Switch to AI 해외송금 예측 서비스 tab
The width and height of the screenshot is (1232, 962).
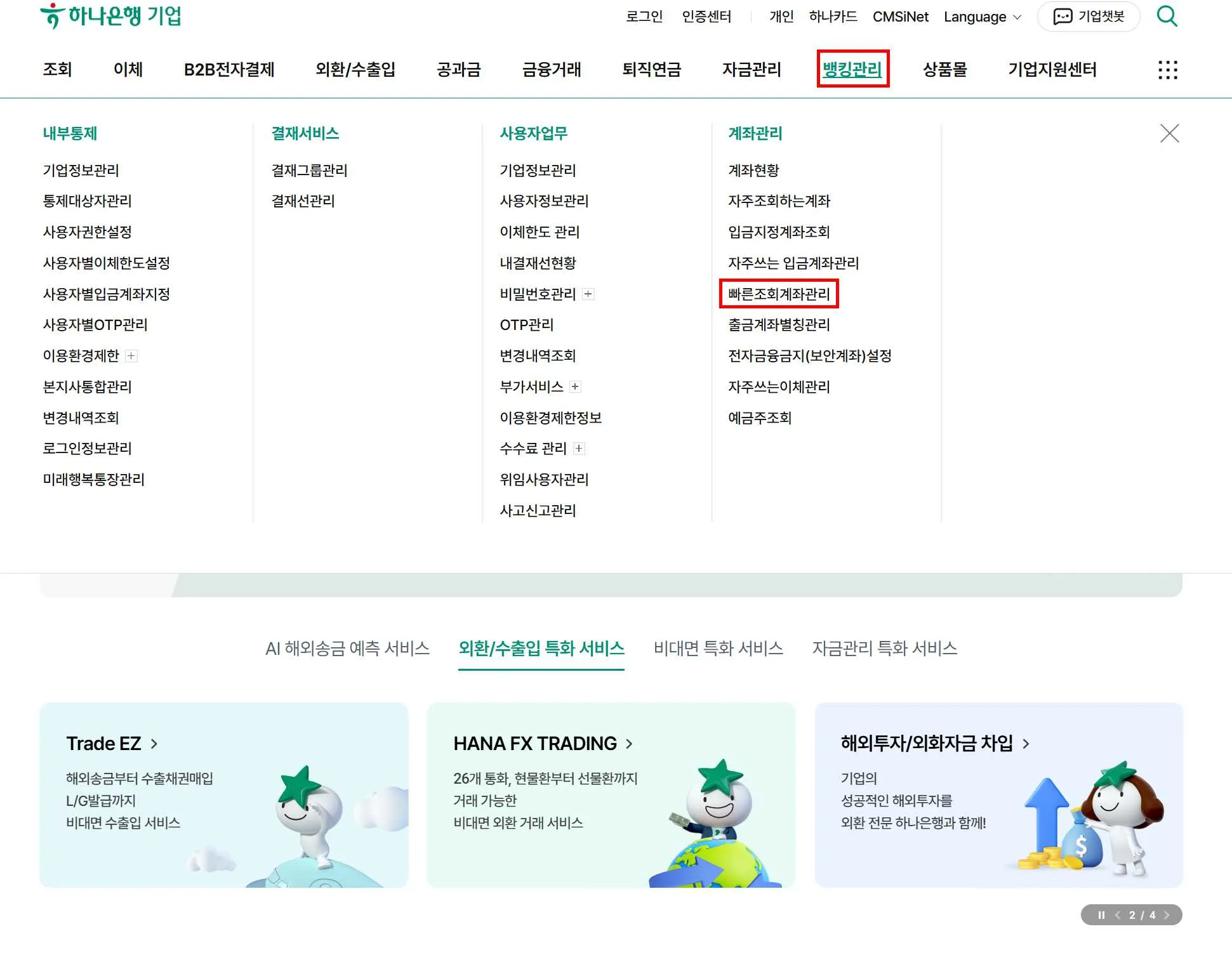point(347,648)
